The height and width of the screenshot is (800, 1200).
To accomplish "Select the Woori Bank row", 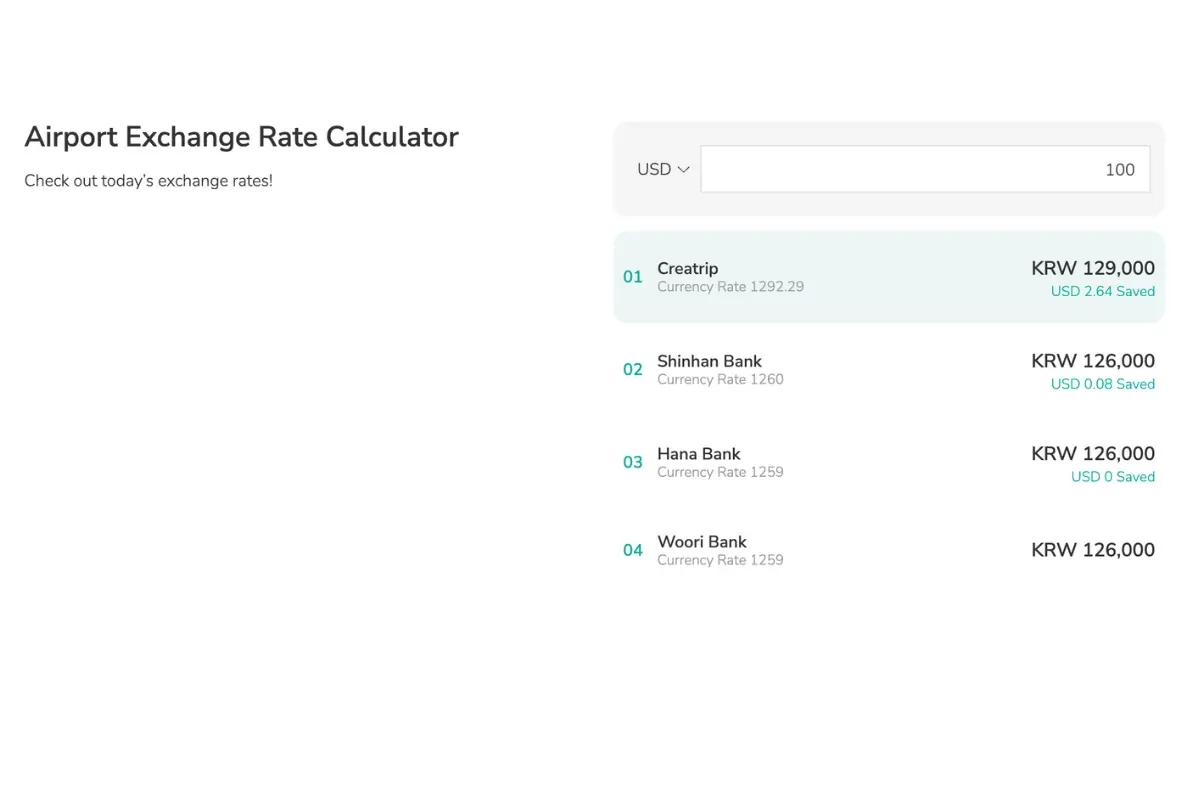I will [889, 550].
